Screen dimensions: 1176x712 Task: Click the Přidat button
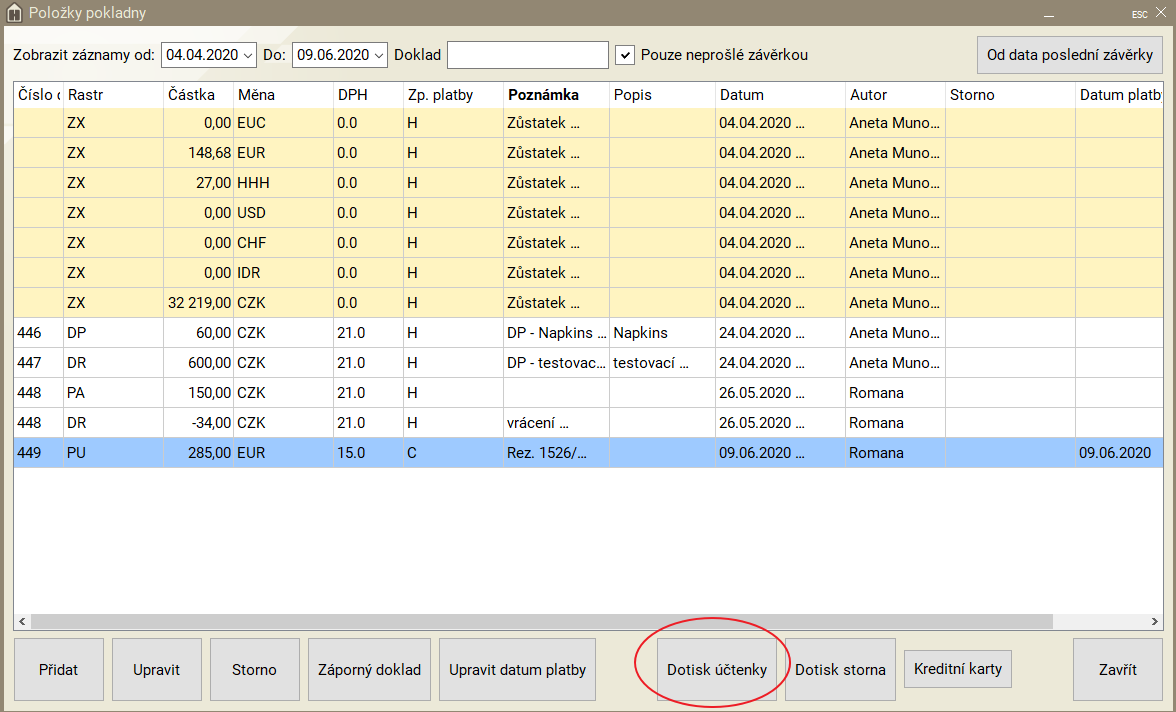pyautogui.click(x=58, y=670)
